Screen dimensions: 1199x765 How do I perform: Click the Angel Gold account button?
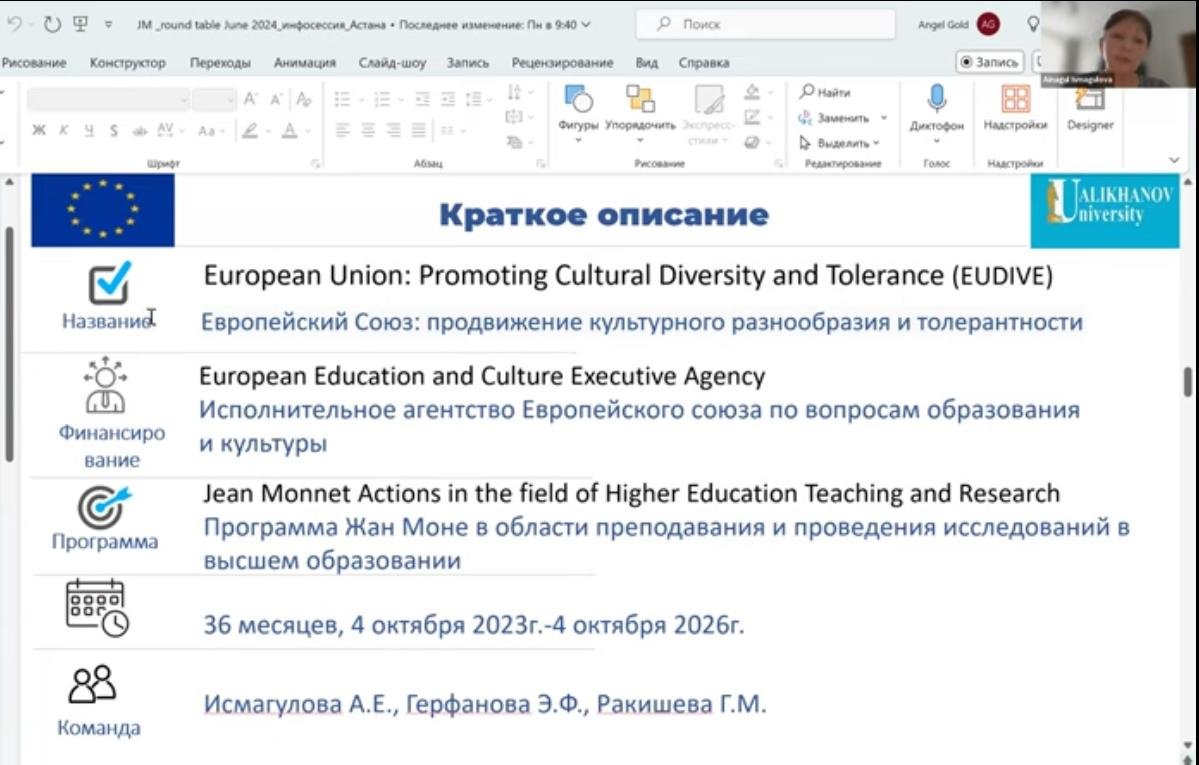pyautogui.click(x=988, y=24)
